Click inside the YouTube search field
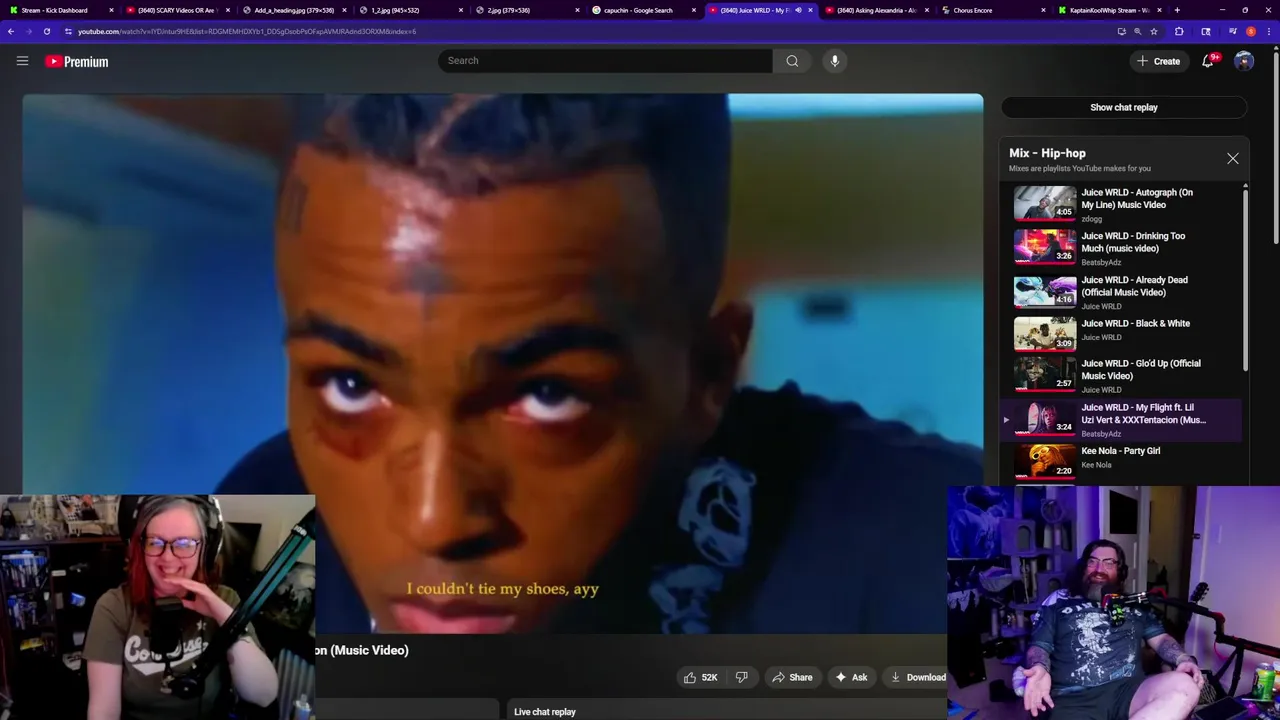The height and width of the screenshot is (720, 1280). click(604, 61)
